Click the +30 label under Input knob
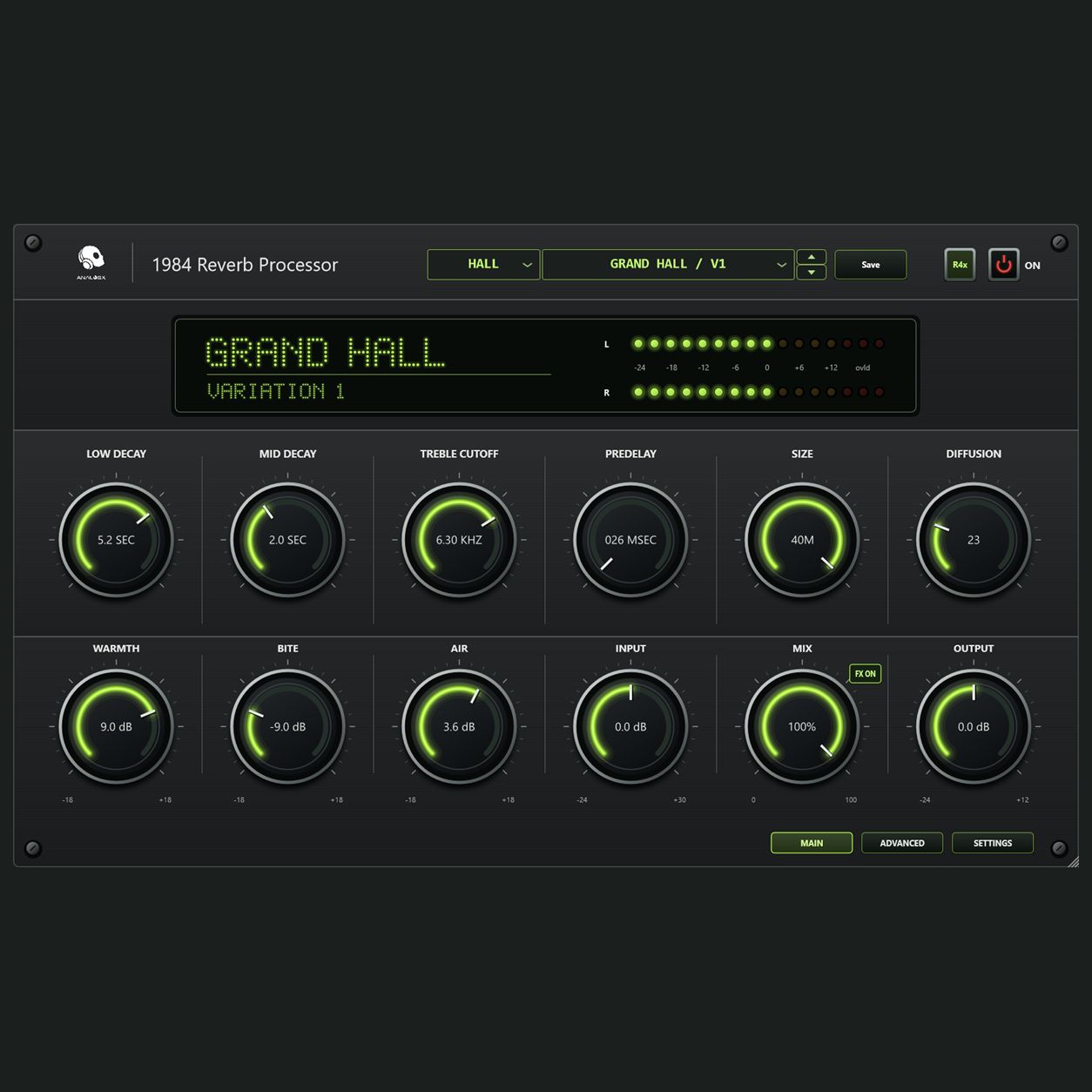 (679, 799)
